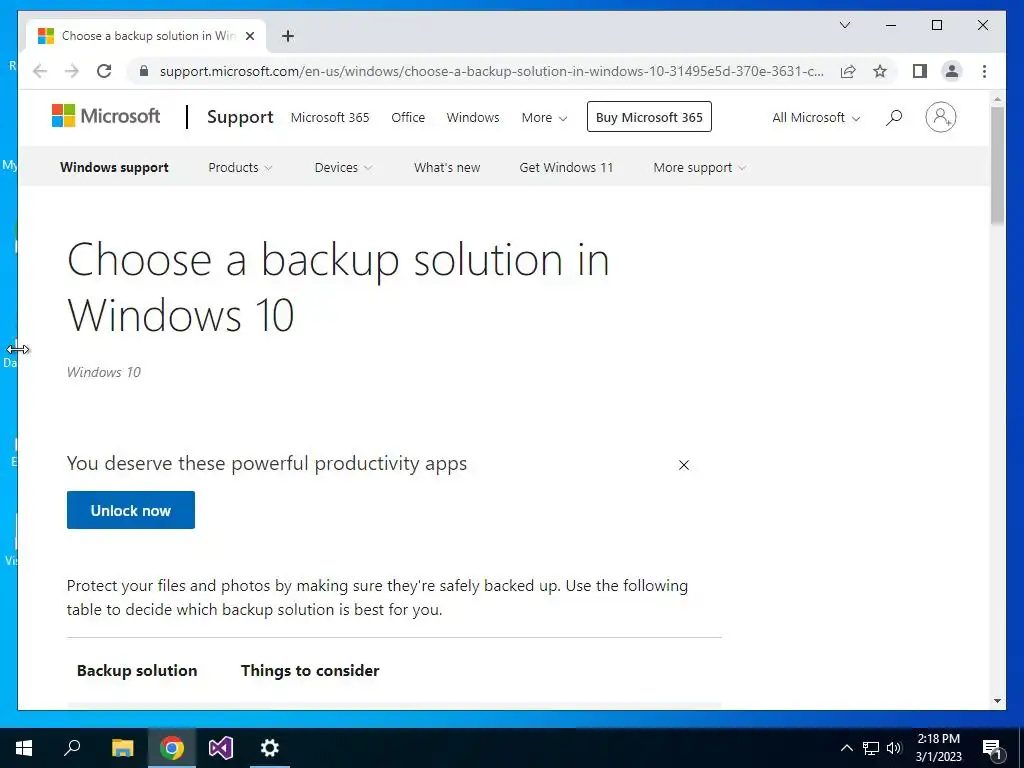
Task: Click the Windows support link
Action: pos(114,168)
